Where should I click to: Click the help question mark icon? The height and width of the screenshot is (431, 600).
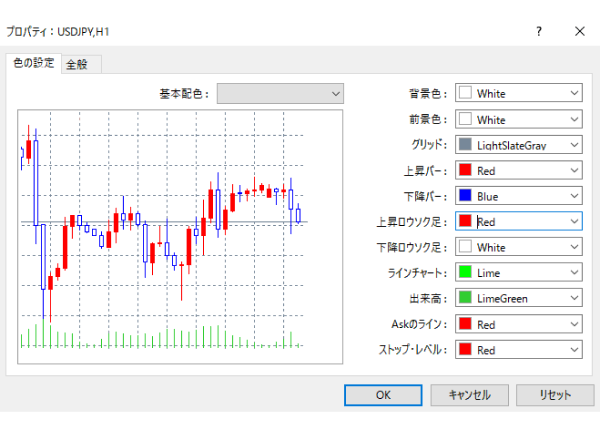click(539, 31)
